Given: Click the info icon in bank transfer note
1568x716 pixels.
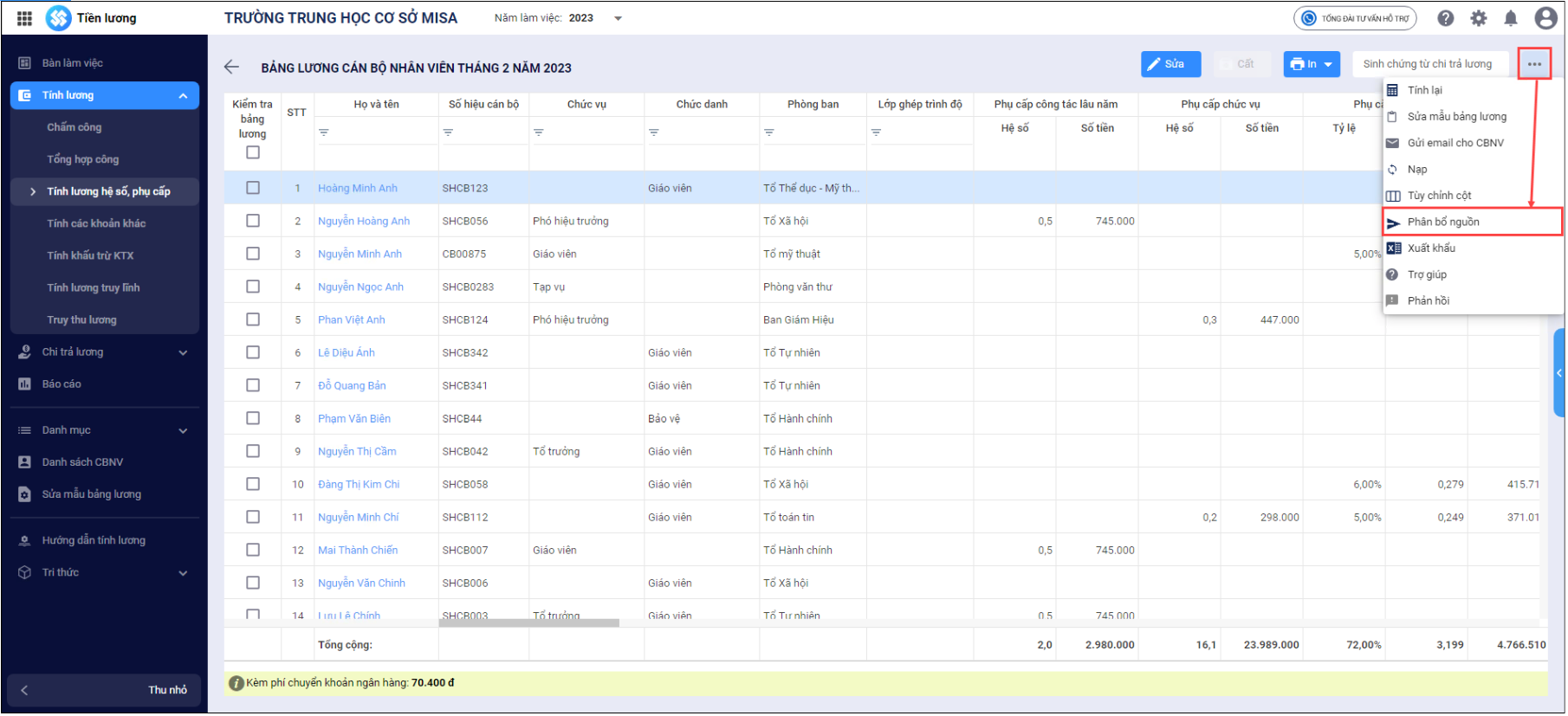Looking at the screenshot, I should click(236, 684).
